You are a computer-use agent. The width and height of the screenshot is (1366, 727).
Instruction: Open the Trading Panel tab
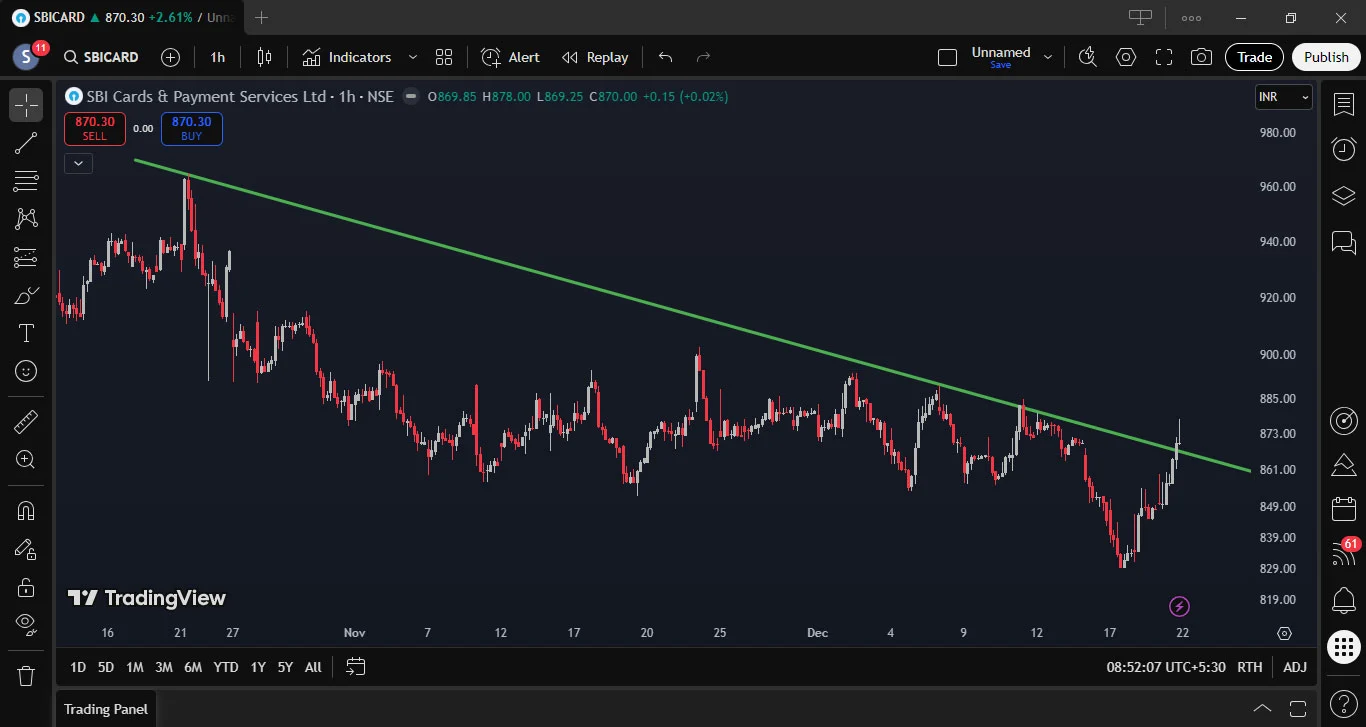[x=106, y=709]
